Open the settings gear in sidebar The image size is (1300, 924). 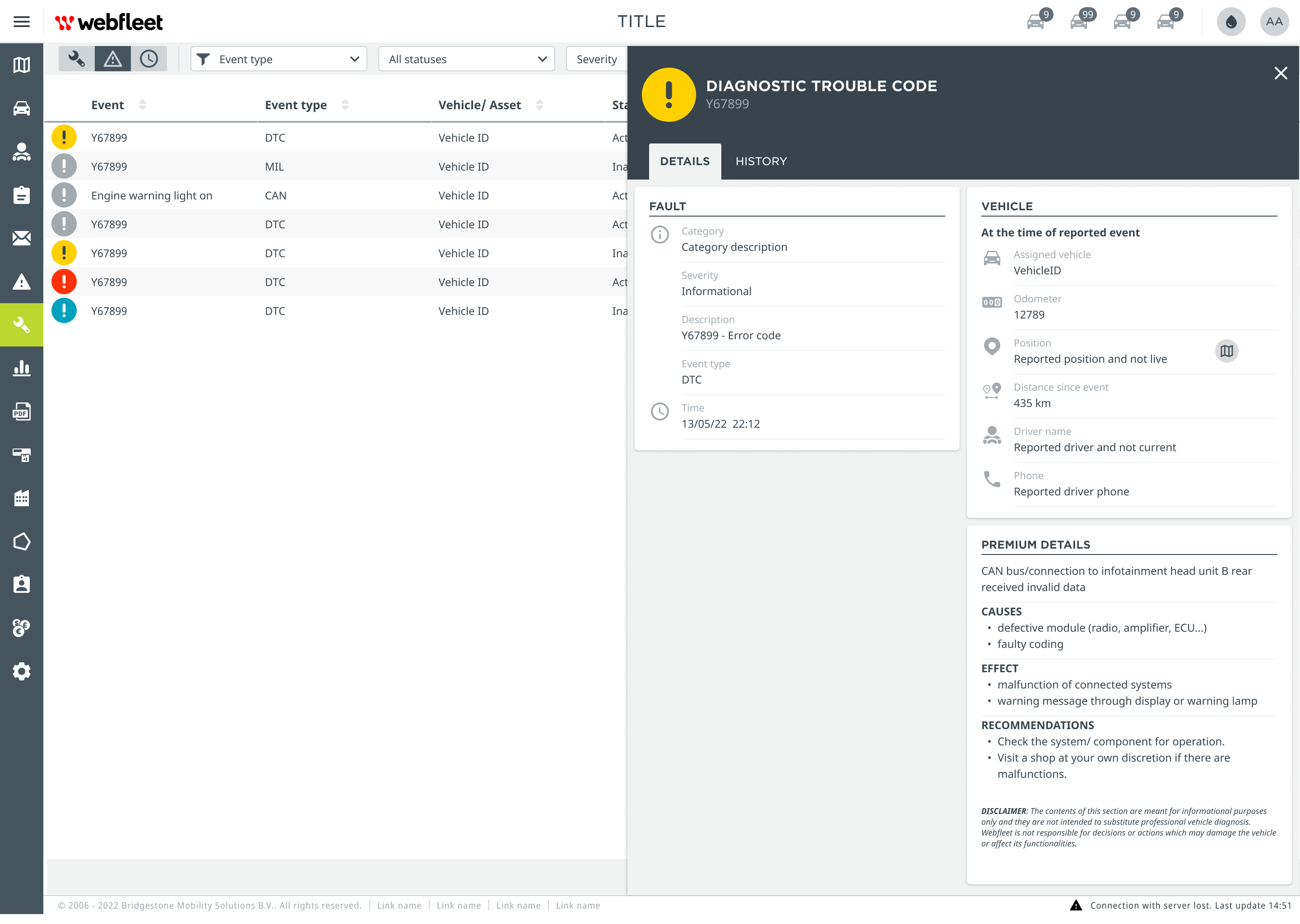22,671
